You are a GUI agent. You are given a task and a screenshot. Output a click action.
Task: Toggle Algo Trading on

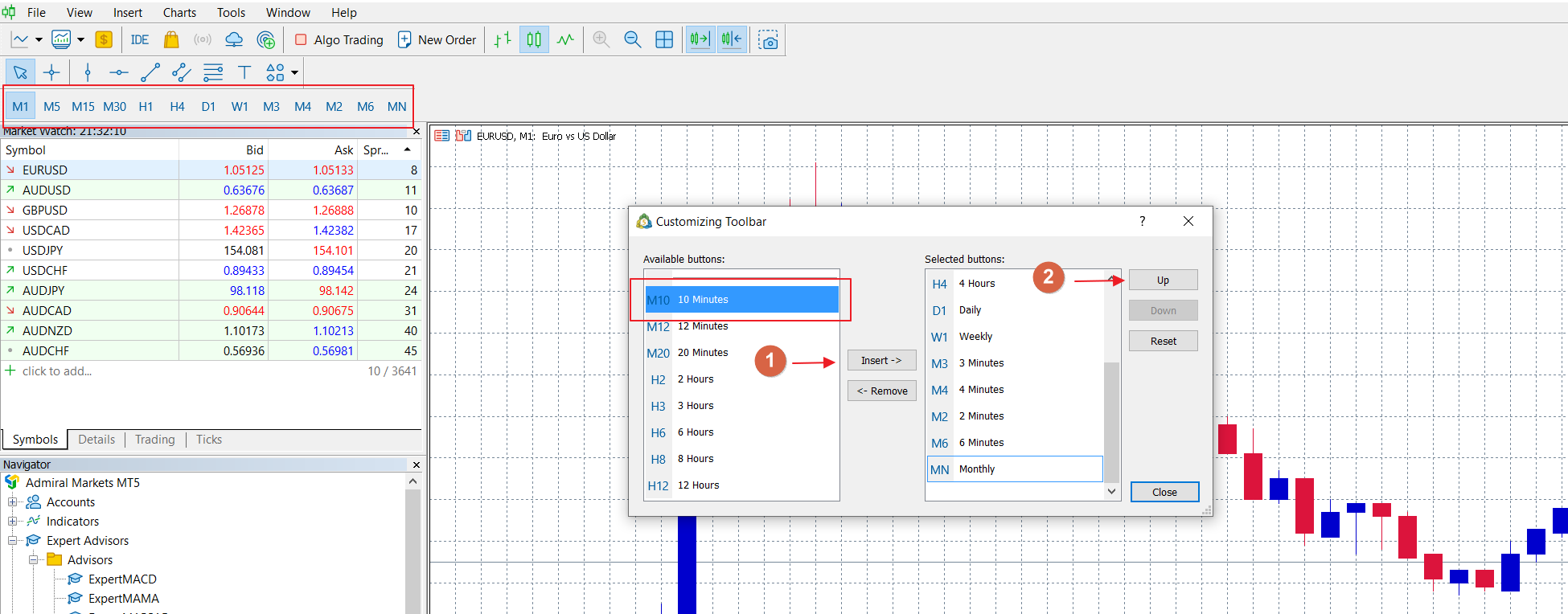[x=339, y=39]
